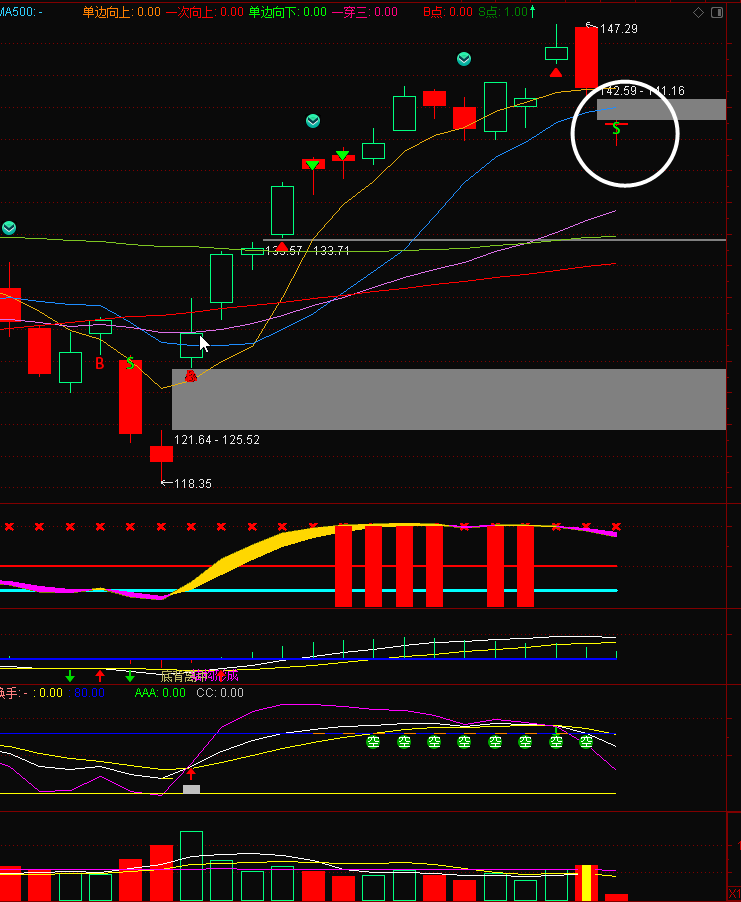This screenshot has width=741, height=902.
Task: Click the diamond icon at top right
Action: pos(698,12)
